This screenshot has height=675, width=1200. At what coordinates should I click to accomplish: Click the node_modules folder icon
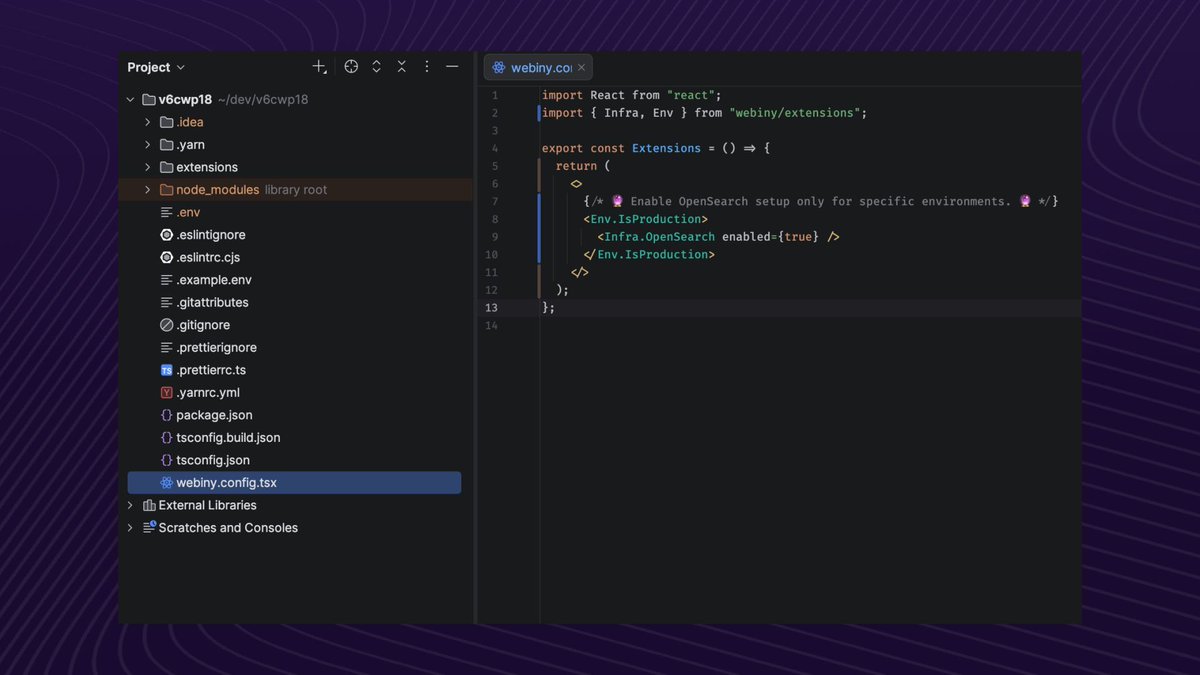[x=167, y=190]
